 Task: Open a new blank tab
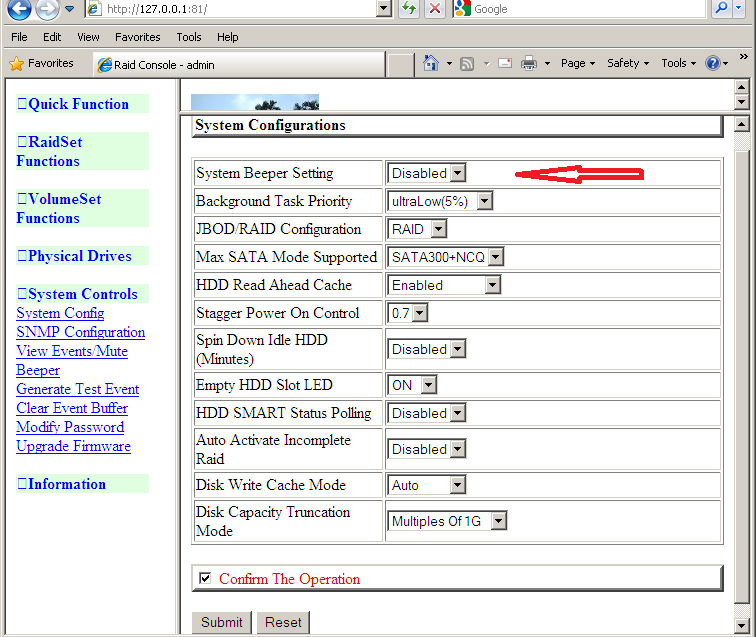[401, 65]
